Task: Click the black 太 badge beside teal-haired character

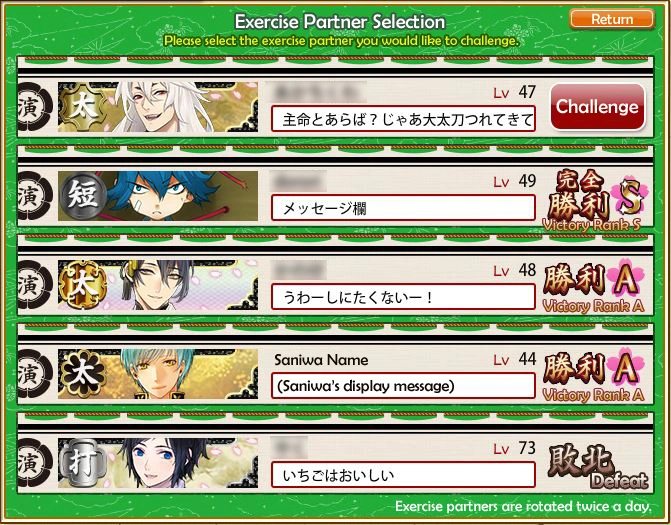Action: click(x=83, y=374)
